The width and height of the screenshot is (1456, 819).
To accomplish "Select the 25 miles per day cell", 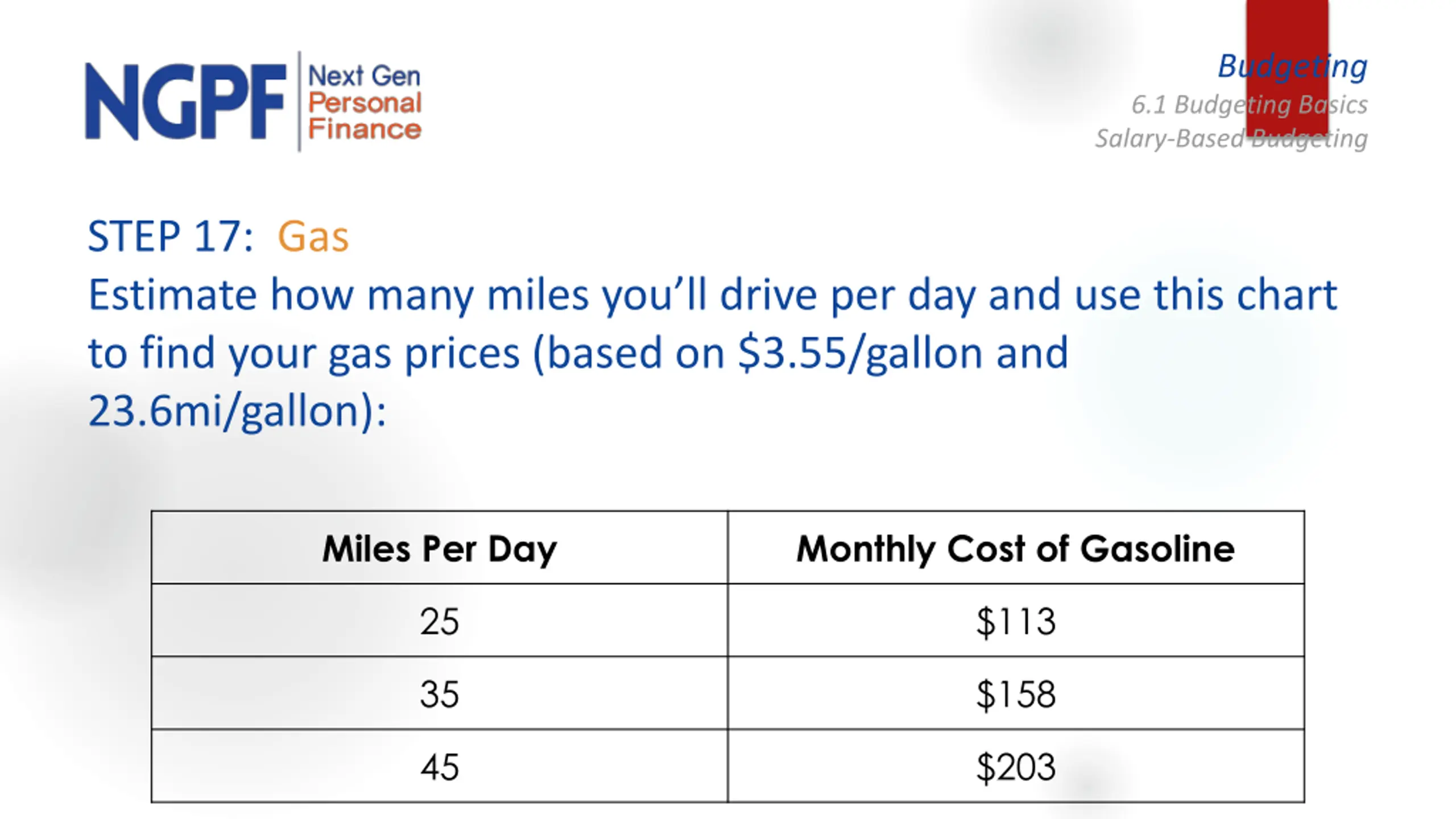I will click(x=439, y=621).
